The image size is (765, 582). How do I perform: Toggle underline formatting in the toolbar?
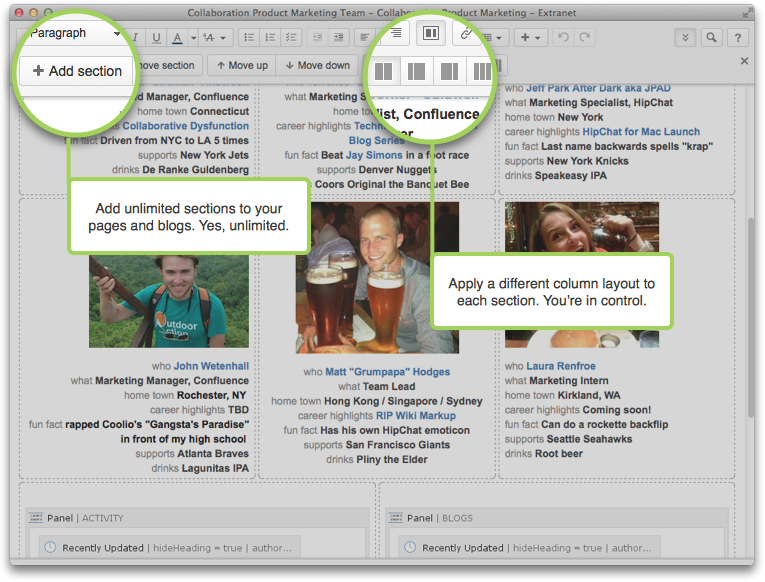coord(156,38)
